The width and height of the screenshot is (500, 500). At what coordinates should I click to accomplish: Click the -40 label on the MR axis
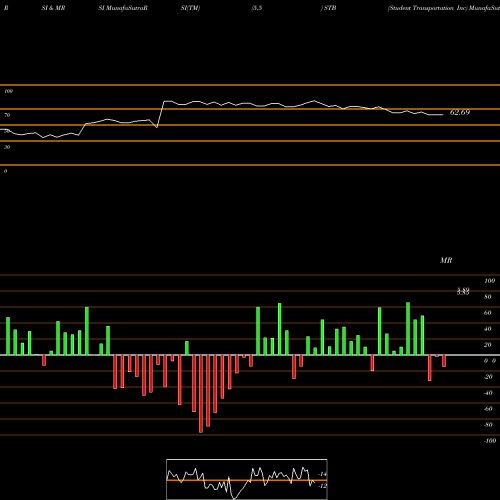click(488, 393)
